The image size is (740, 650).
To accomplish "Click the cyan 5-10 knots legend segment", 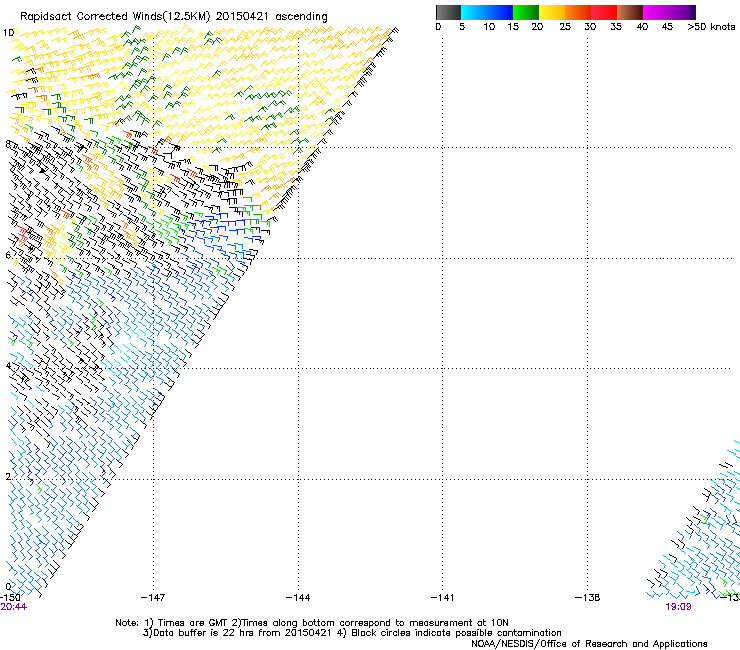I will (474, 12).
